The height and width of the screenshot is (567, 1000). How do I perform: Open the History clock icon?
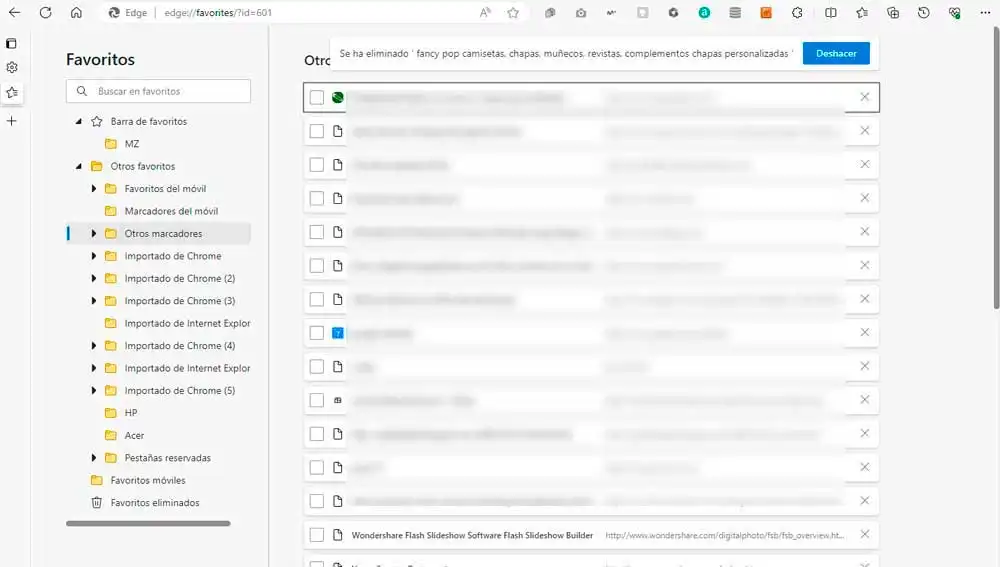click(923, 12)
